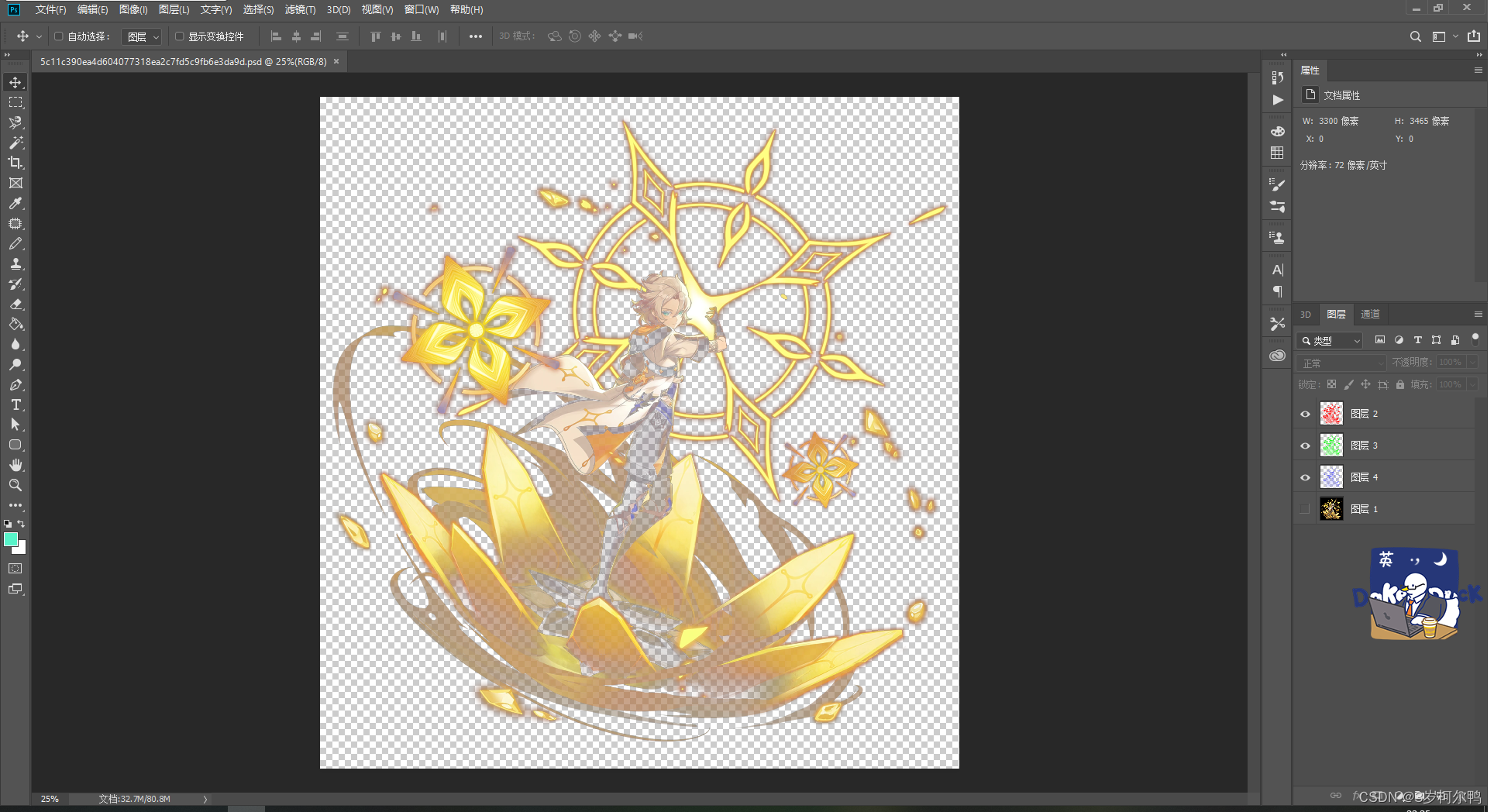Select the Rounded Rectangle shape tool
The width and height of the screenshot is (1494, 812).
pos(15,445)
